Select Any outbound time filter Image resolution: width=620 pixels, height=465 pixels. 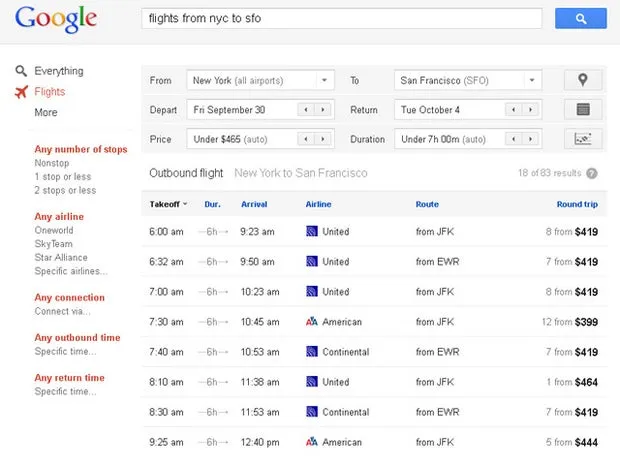(77, 337)
